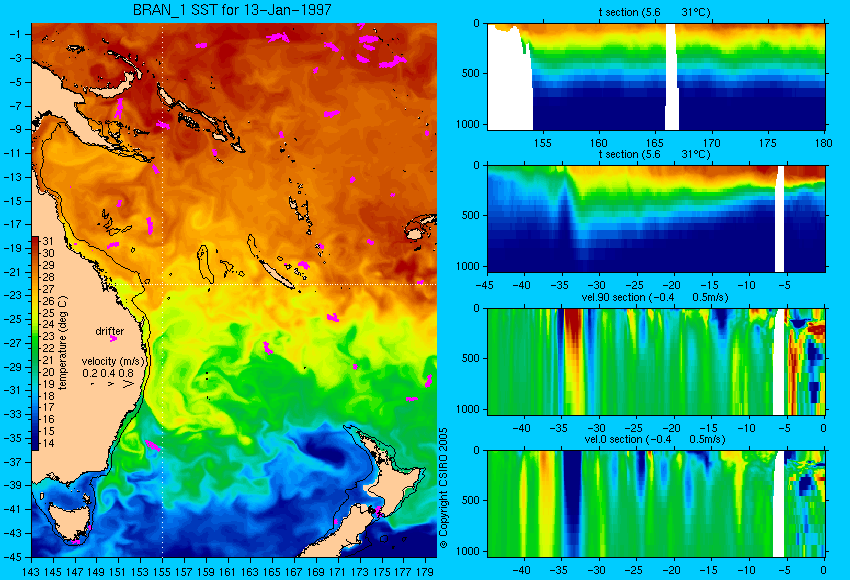Select the '0.2' velocity legend value
The height and width of the screenshot is (580, 850).
click(90, 373)
